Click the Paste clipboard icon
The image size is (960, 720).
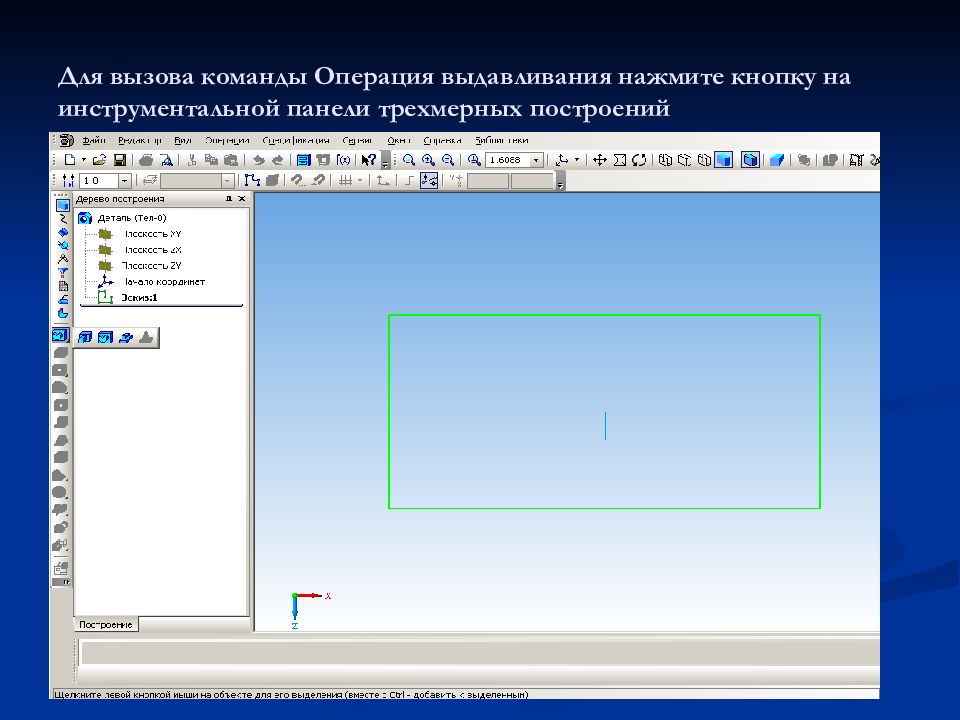pyautogui.click(x=231, y=160)
